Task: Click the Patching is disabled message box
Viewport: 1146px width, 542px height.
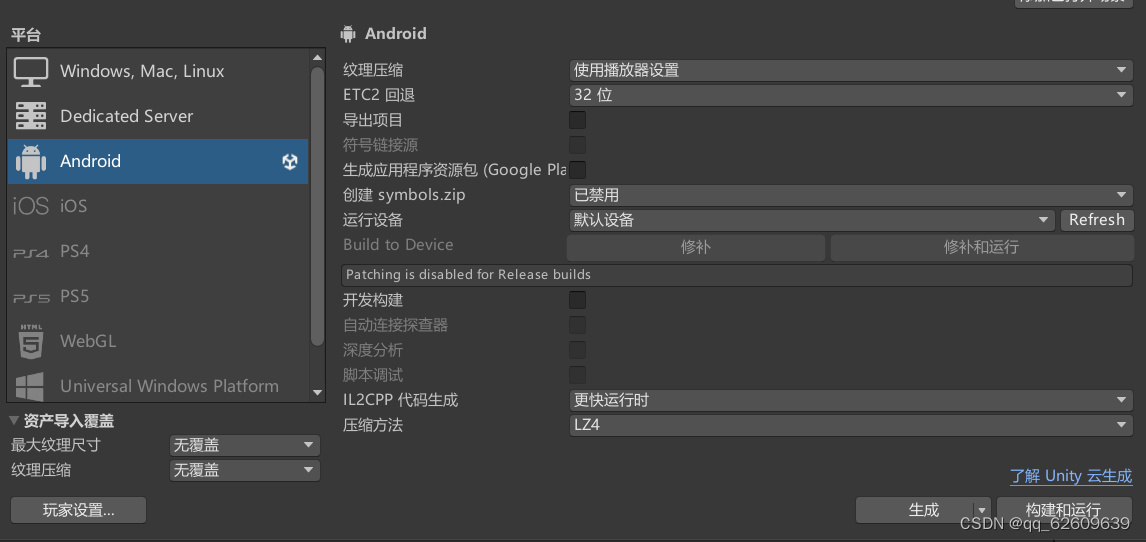Action: click(x=737, y=275)
